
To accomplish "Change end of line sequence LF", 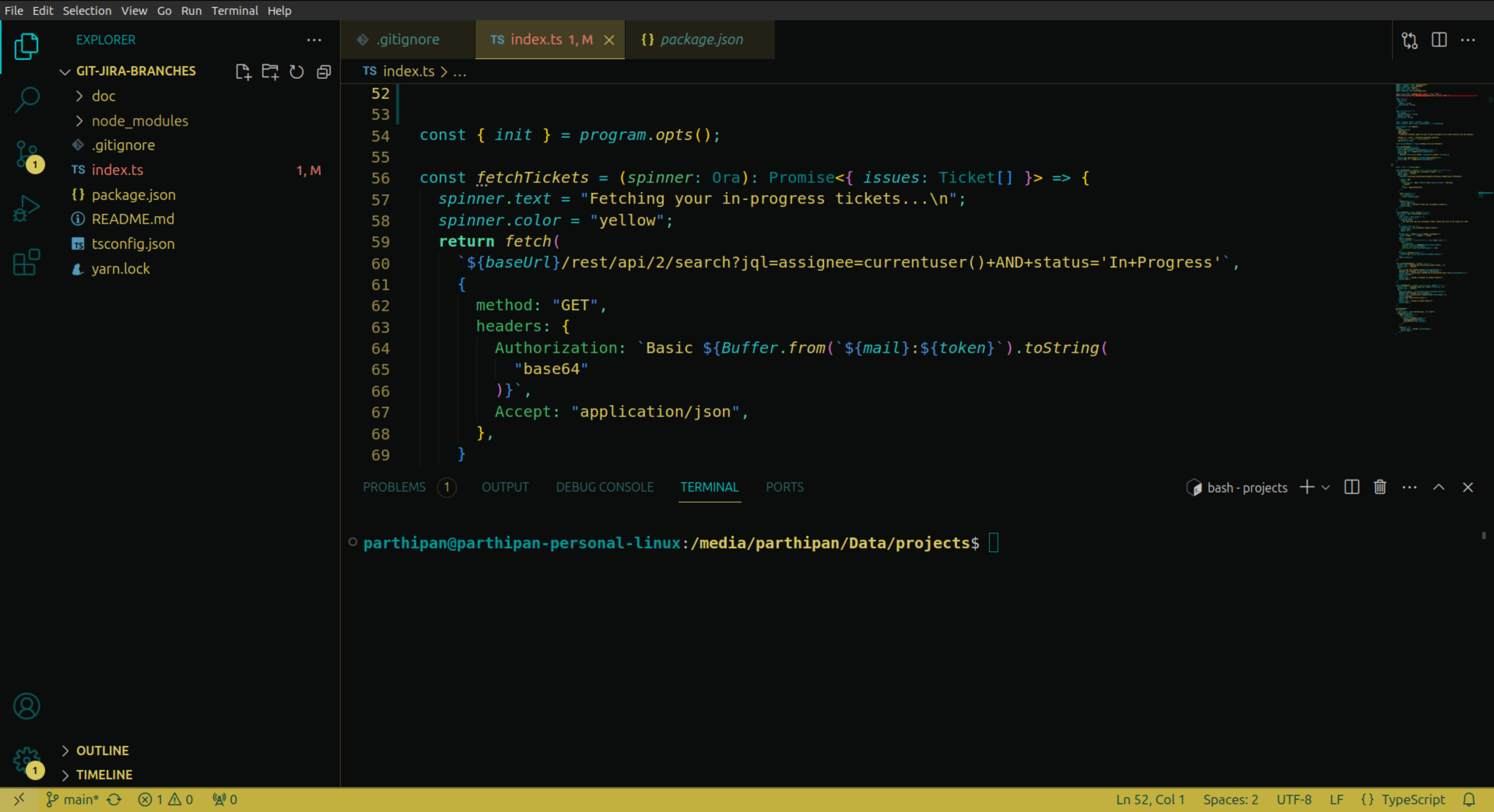I will [1336, 800].
